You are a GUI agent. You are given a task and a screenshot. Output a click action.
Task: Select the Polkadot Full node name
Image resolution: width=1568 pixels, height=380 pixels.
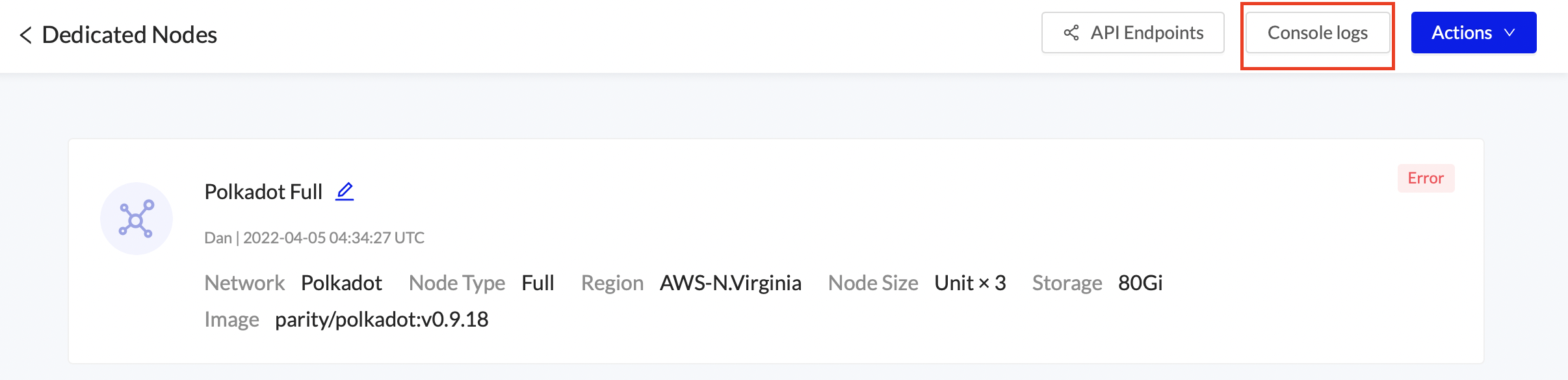click(263, 192)
